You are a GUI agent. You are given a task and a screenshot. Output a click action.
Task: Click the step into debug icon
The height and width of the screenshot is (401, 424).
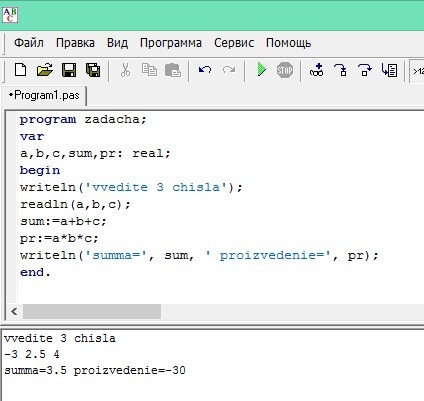pos(340,70)
